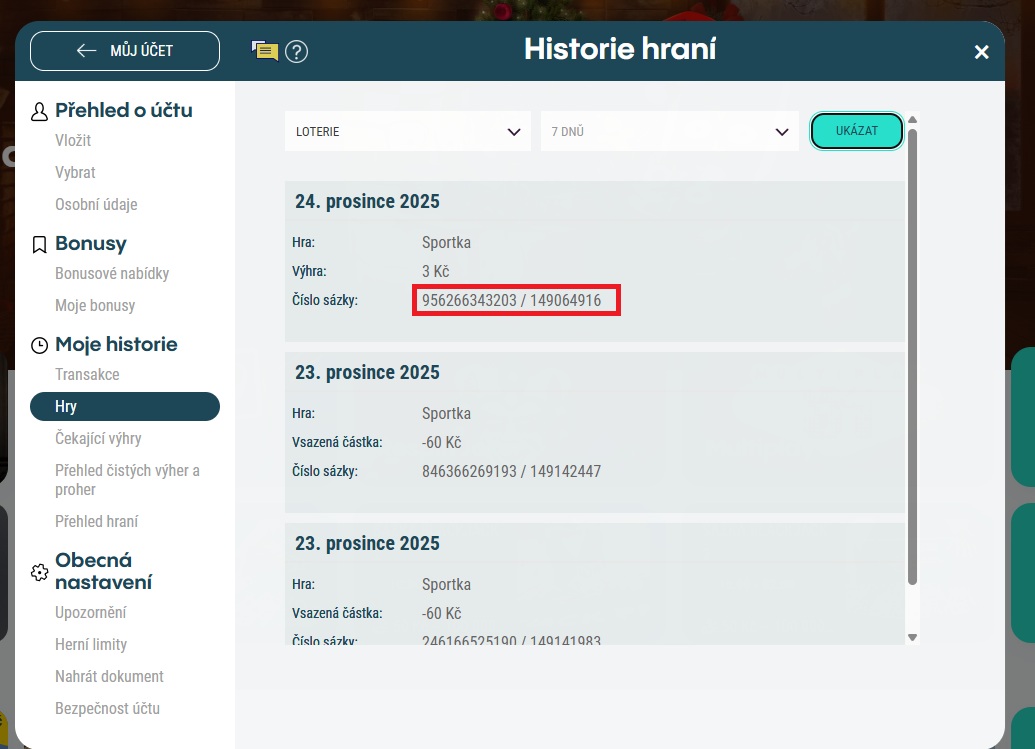The image size is (1035, 749).
Task: Click the Bonusy bookmark icon
Action: [39, 244]
